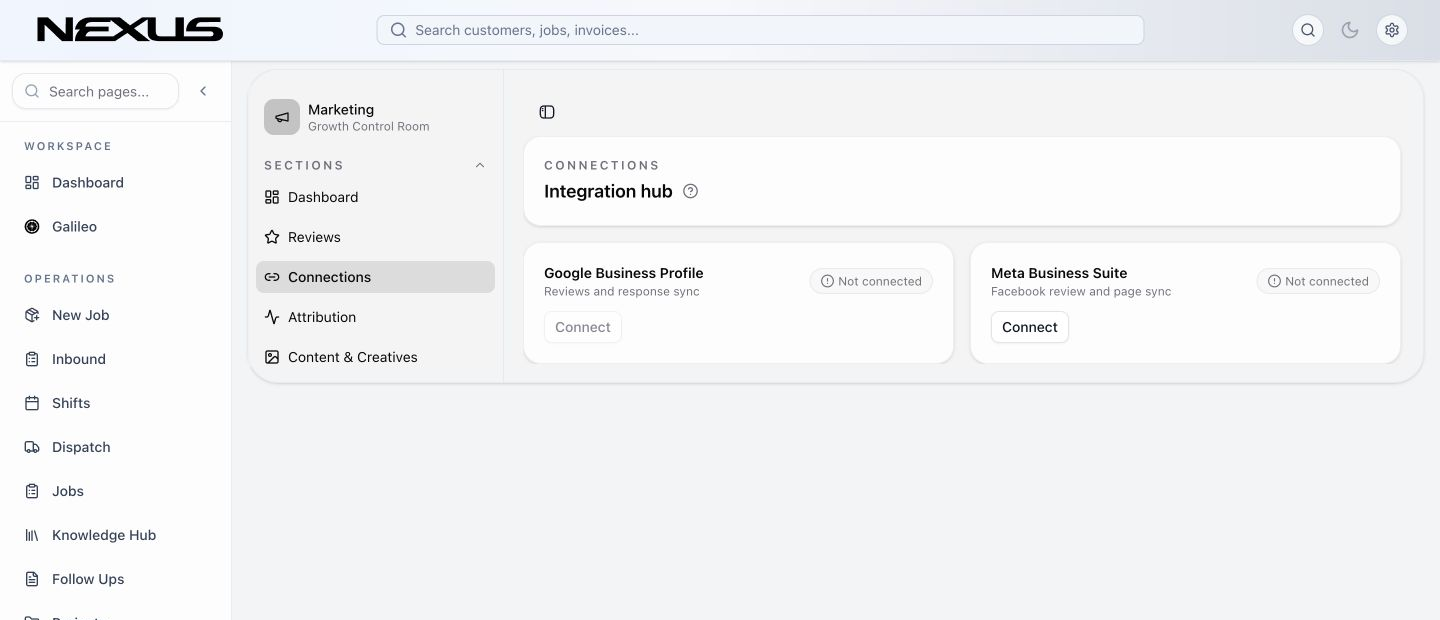This screenshot has width=1440, height=620.
Task: Open Content & Creatives section
Action: pos(375,357)
